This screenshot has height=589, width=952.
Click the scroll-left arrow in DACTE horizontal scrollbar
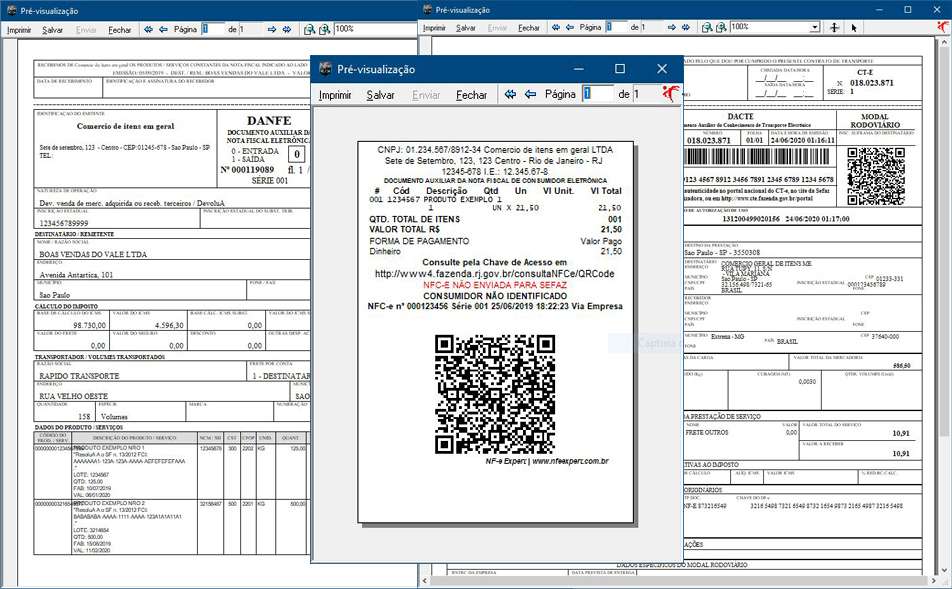pos(425,581)
